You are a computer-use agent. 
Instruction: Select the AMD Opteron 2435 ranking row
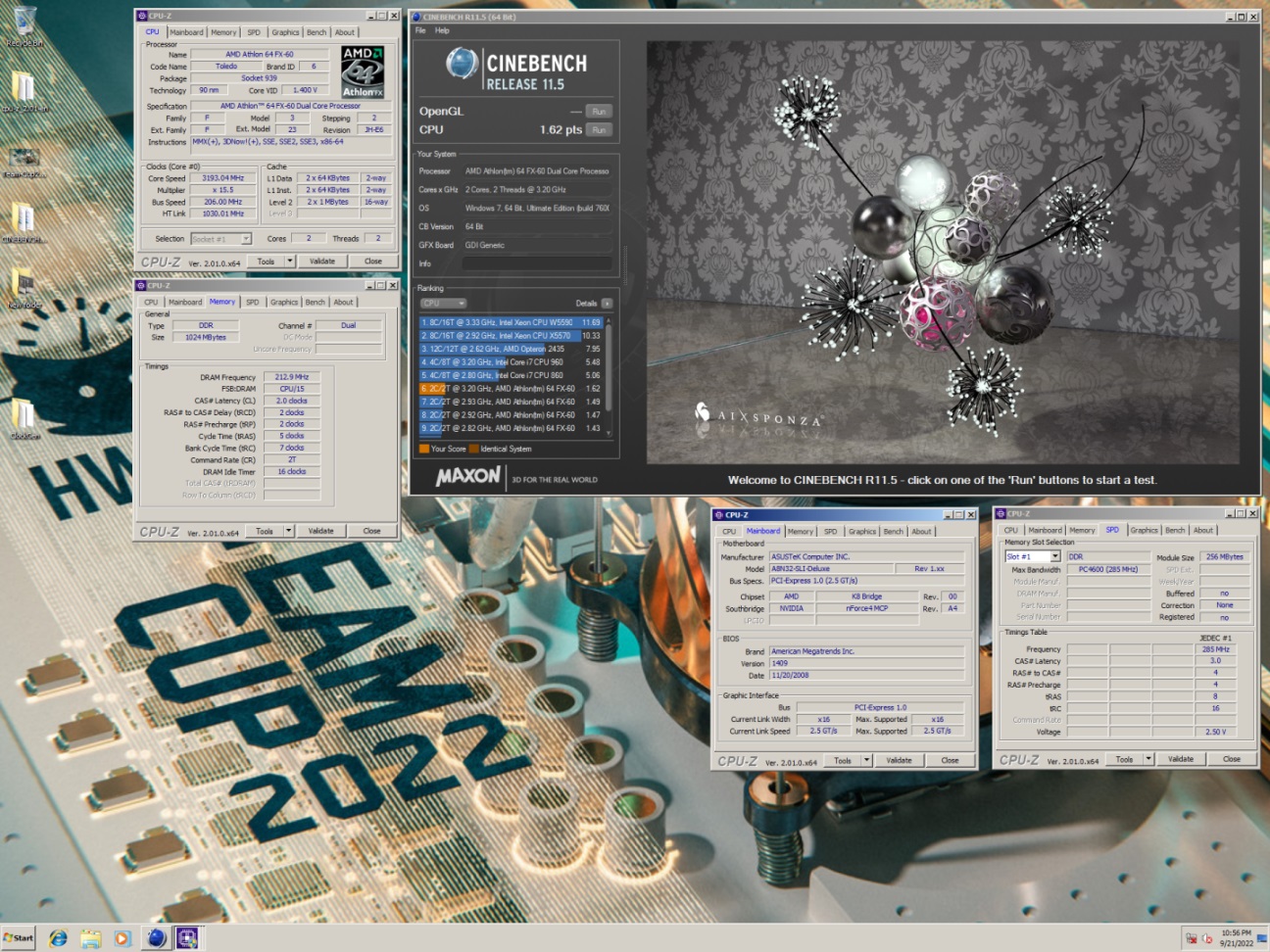tap(511, 349)
